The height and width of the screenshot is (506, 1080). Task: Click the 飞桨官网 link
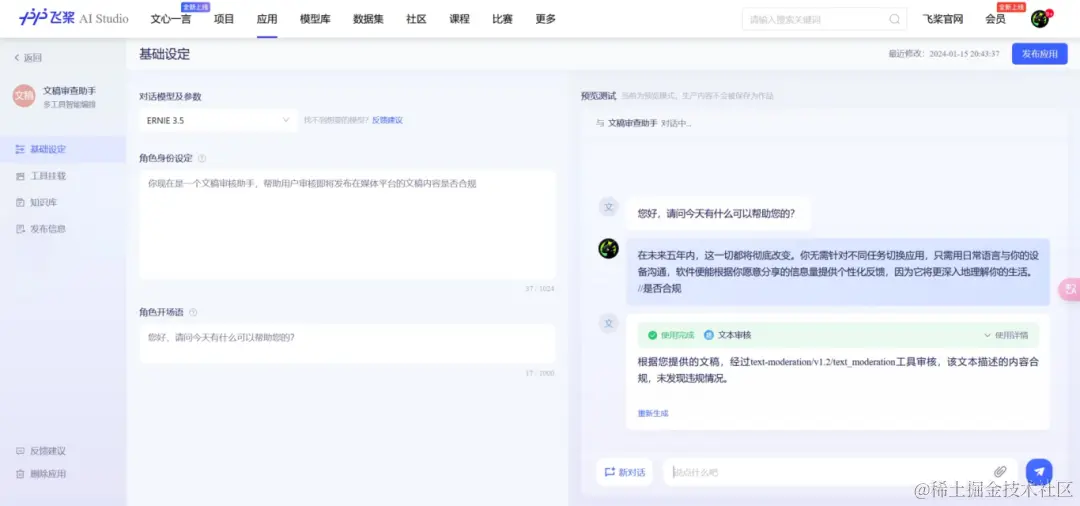click(942, 19)
